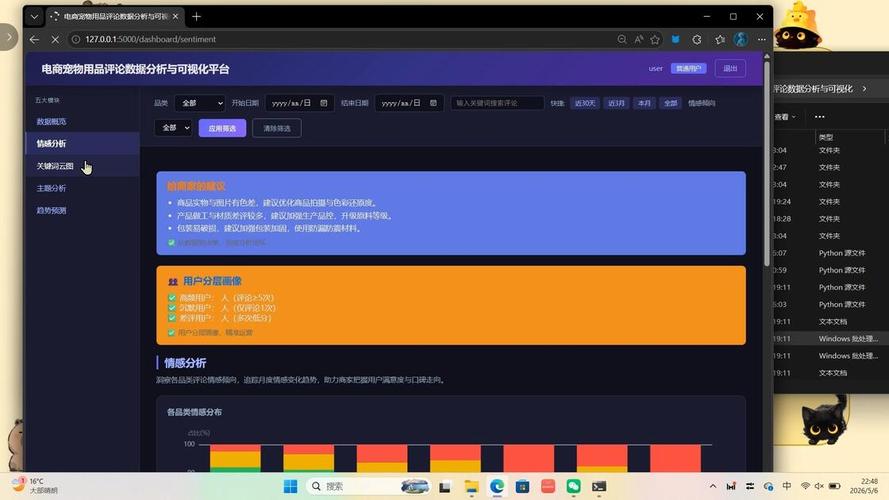Open the browser extensions puzzle icon
Viewport: 889px width, 500px height.
[697, 39]
